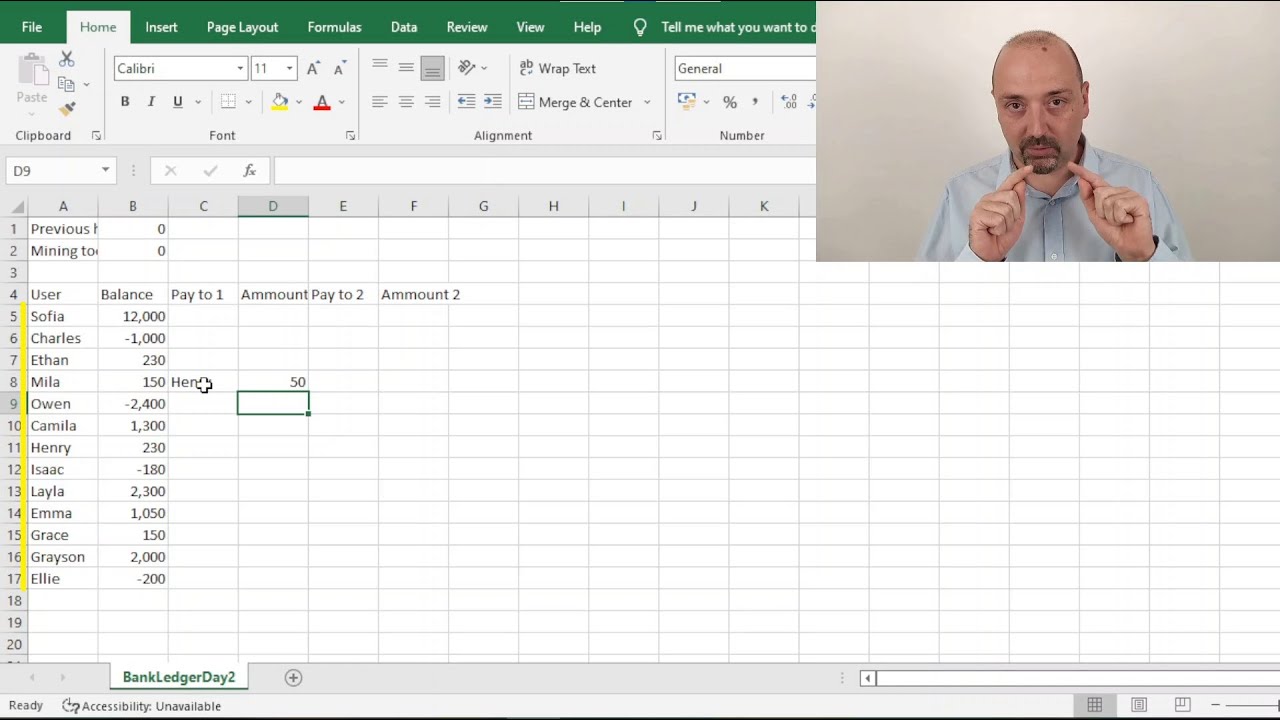Click the Enter checkmark in formula bar

click(210, 171)
